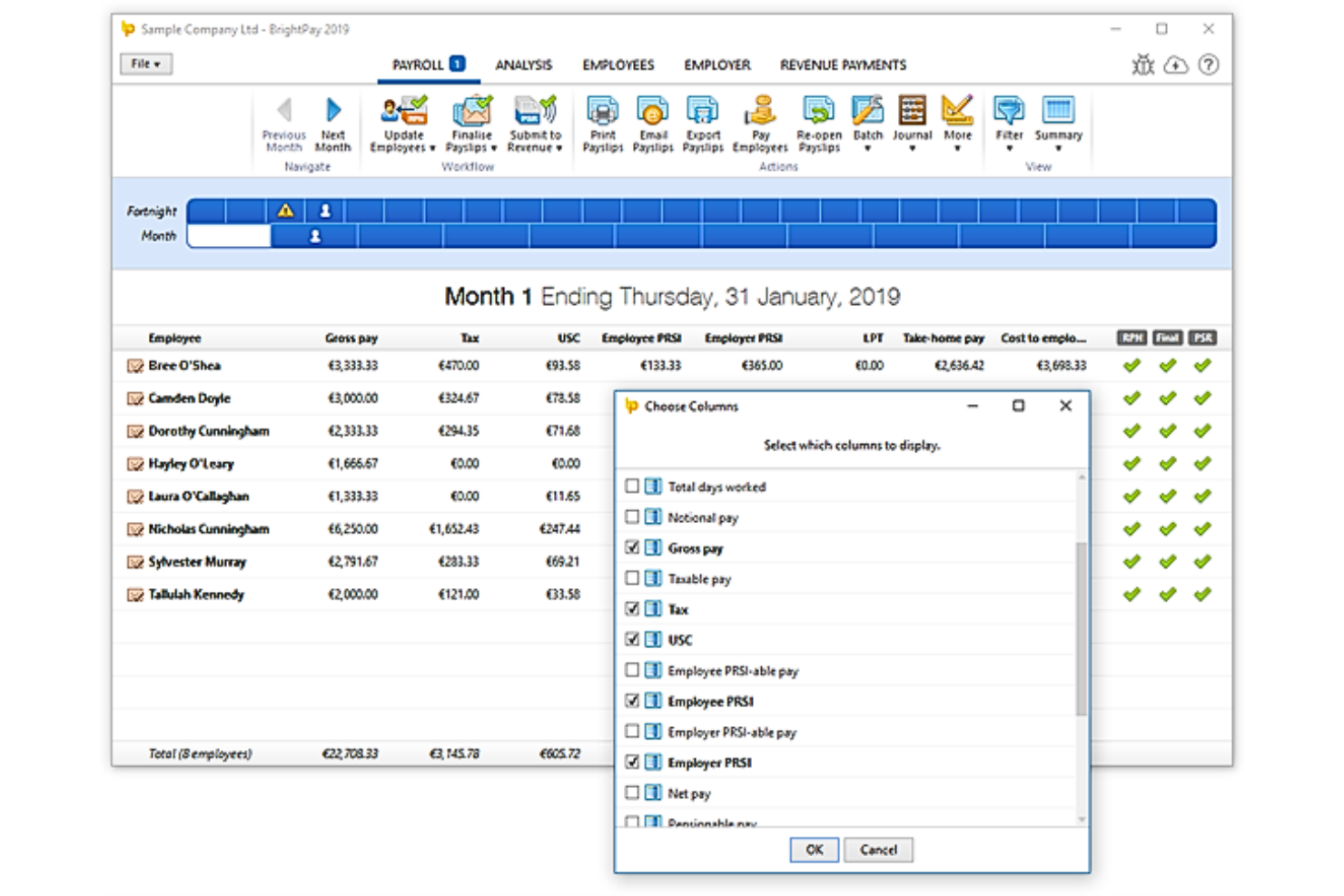
Task: Open Camden Doyle payslip edit icon
Action: (x=135, y=399)
